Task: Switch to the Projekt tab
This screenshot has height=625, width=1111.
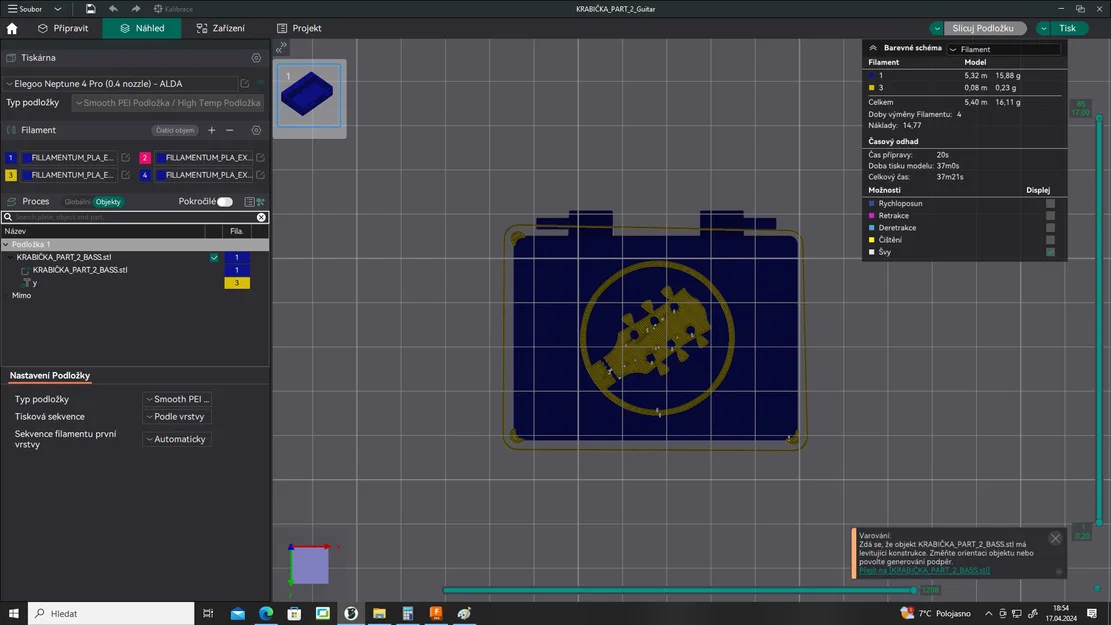Action: [x=299, y=28]
